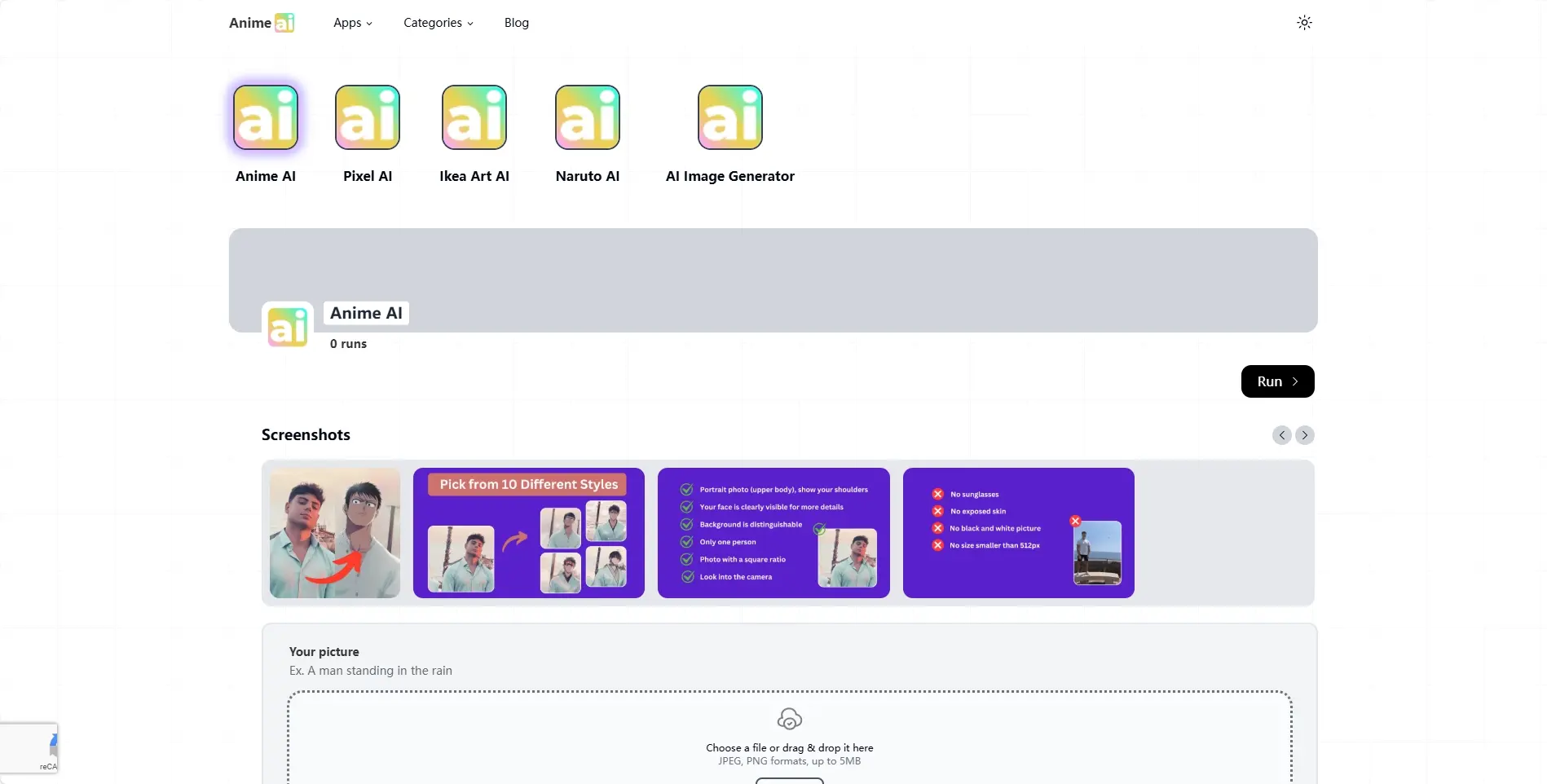
Task: Expand the Categories dropdown menu
Action: click(438, 23)
